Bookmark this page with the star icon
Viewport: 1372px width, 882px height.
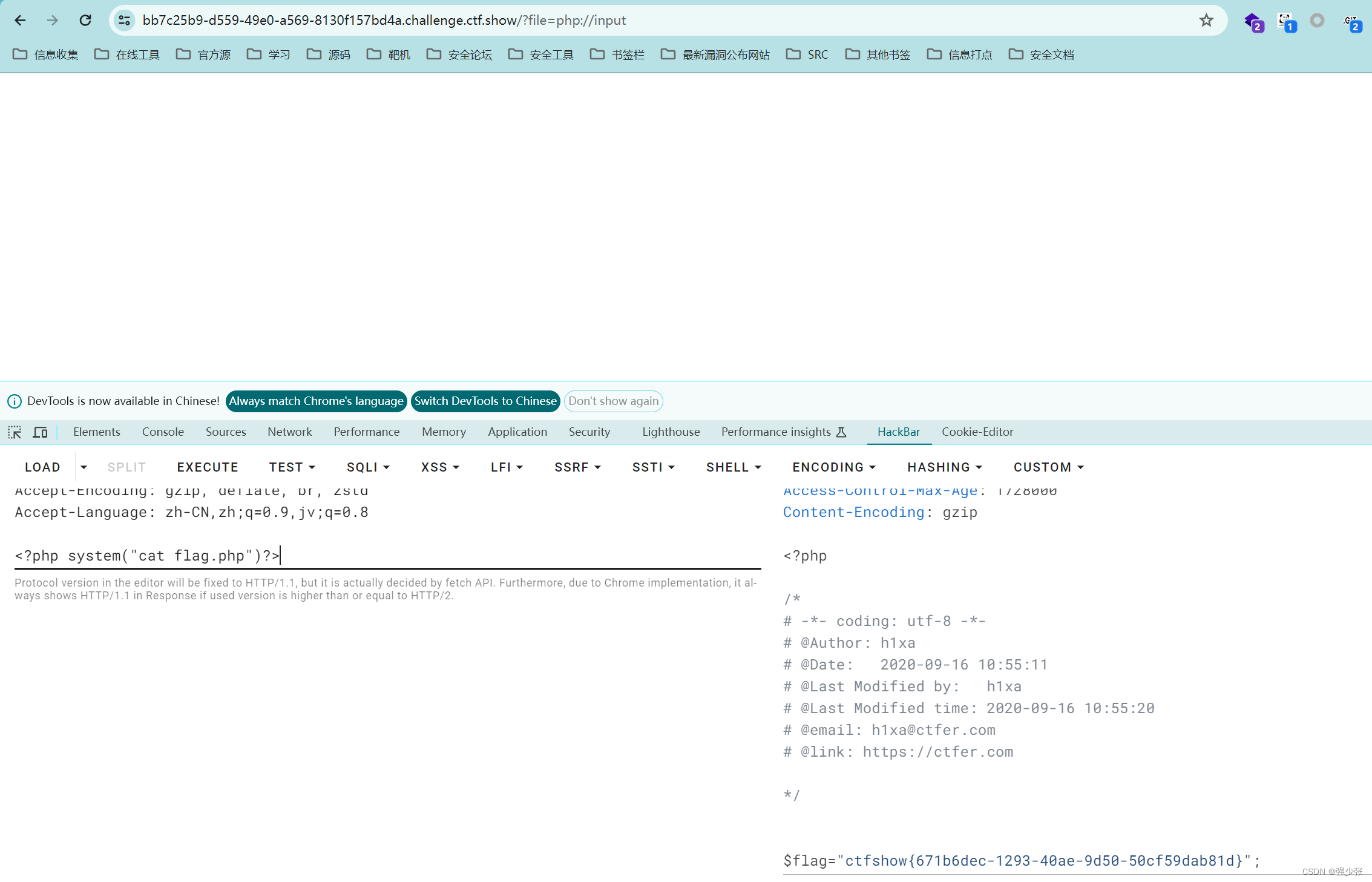(x=1206, y=20)
